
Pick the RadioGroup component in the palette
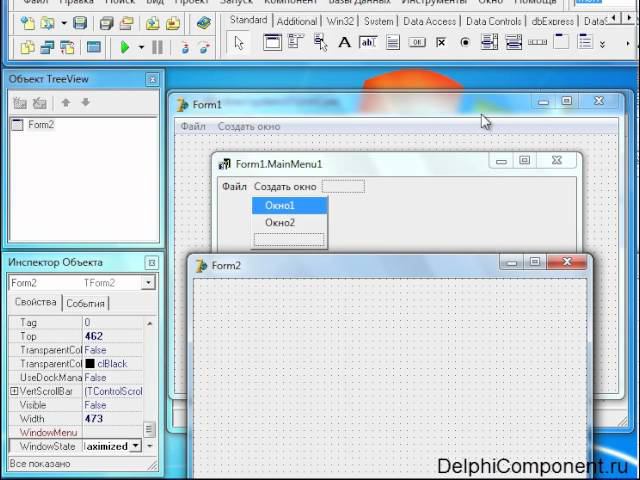tap(585, 42)
